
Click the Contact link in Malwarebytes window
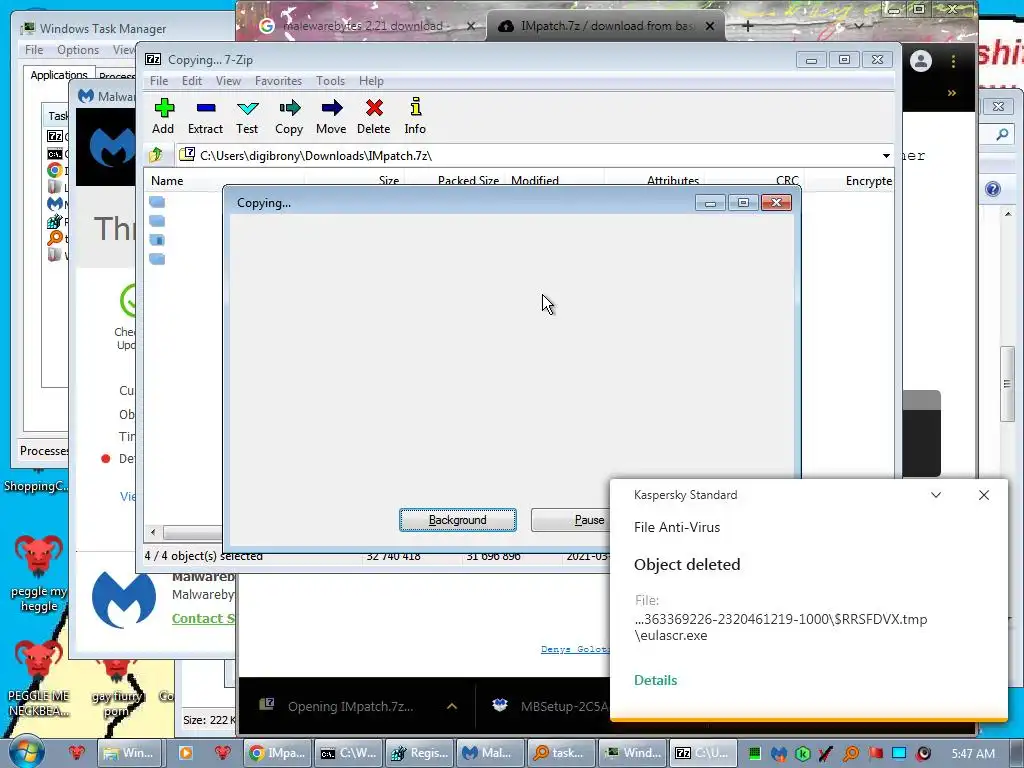(203, 618)
